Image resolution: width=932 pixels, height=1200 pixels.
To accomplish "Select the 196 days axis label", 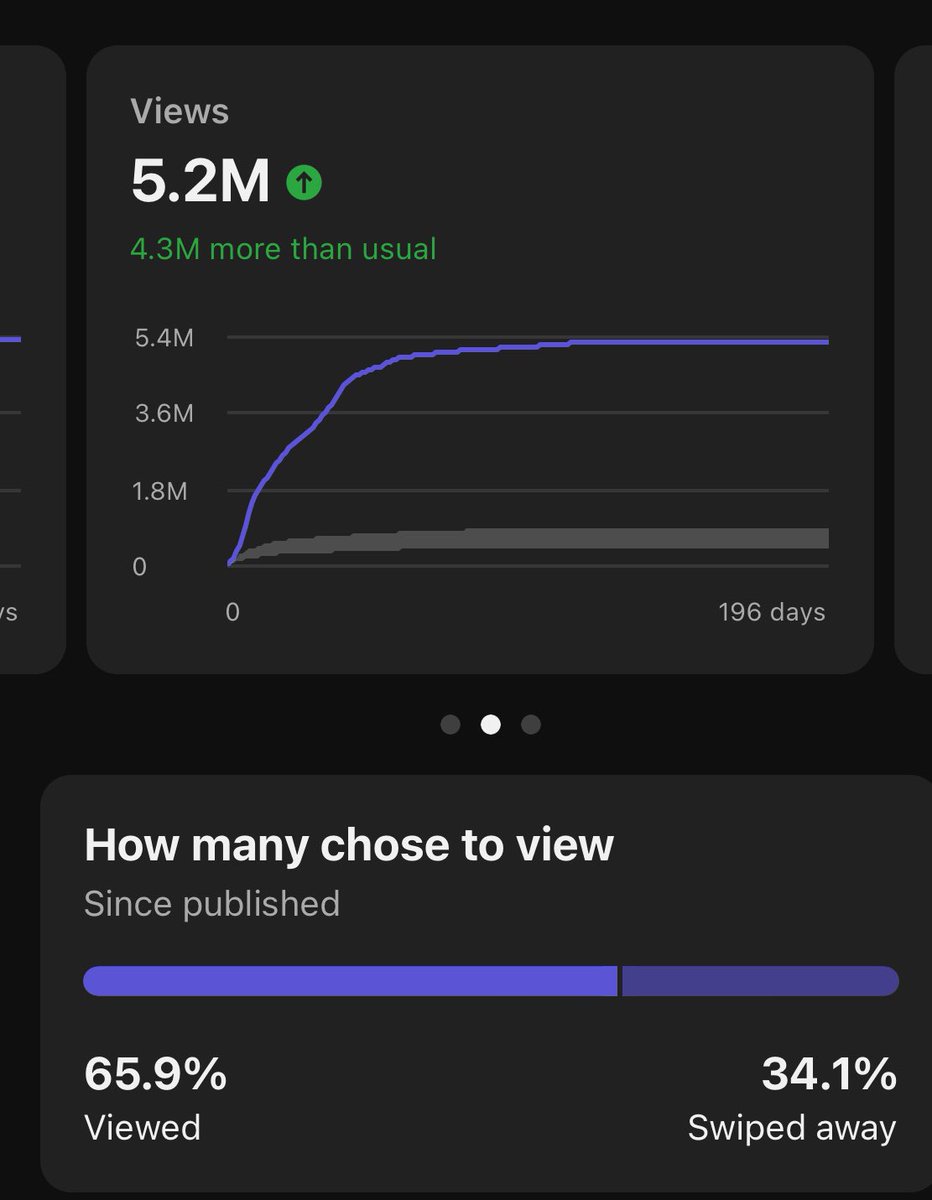I will [772, 611].
